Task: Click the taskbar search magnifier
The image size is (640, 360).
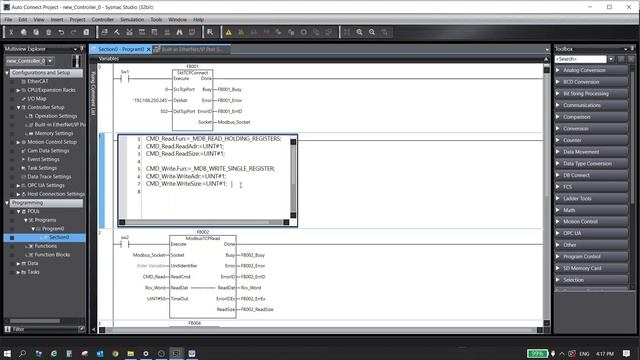Action: click(22, 353)
